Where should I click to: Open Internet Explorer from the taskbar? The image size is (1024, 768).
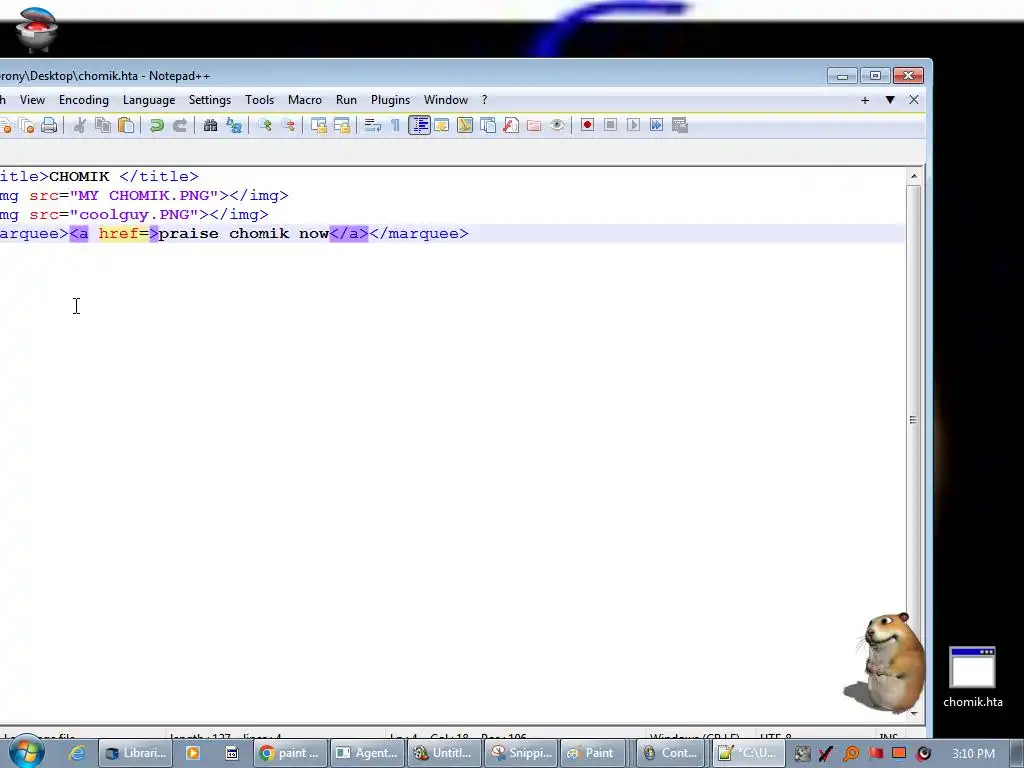pos(77,753)
